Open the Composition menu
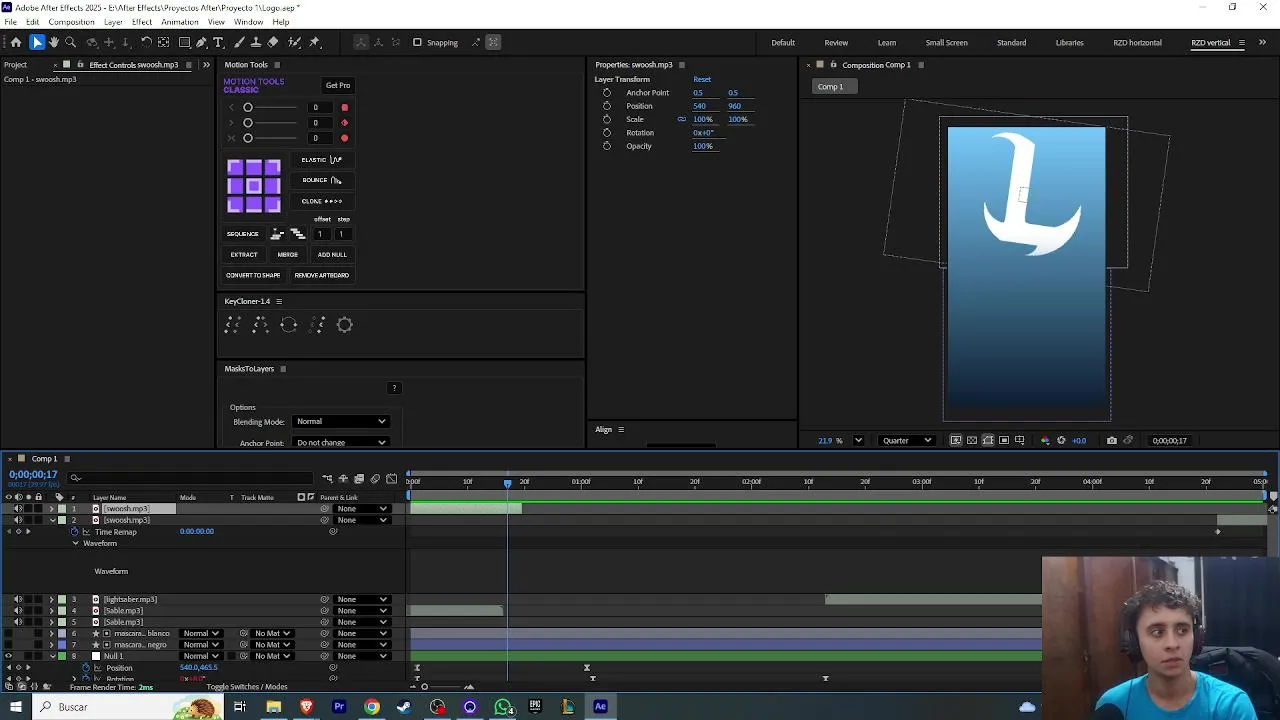Viewport: 1280px width, 720px height. coord(71,22)
